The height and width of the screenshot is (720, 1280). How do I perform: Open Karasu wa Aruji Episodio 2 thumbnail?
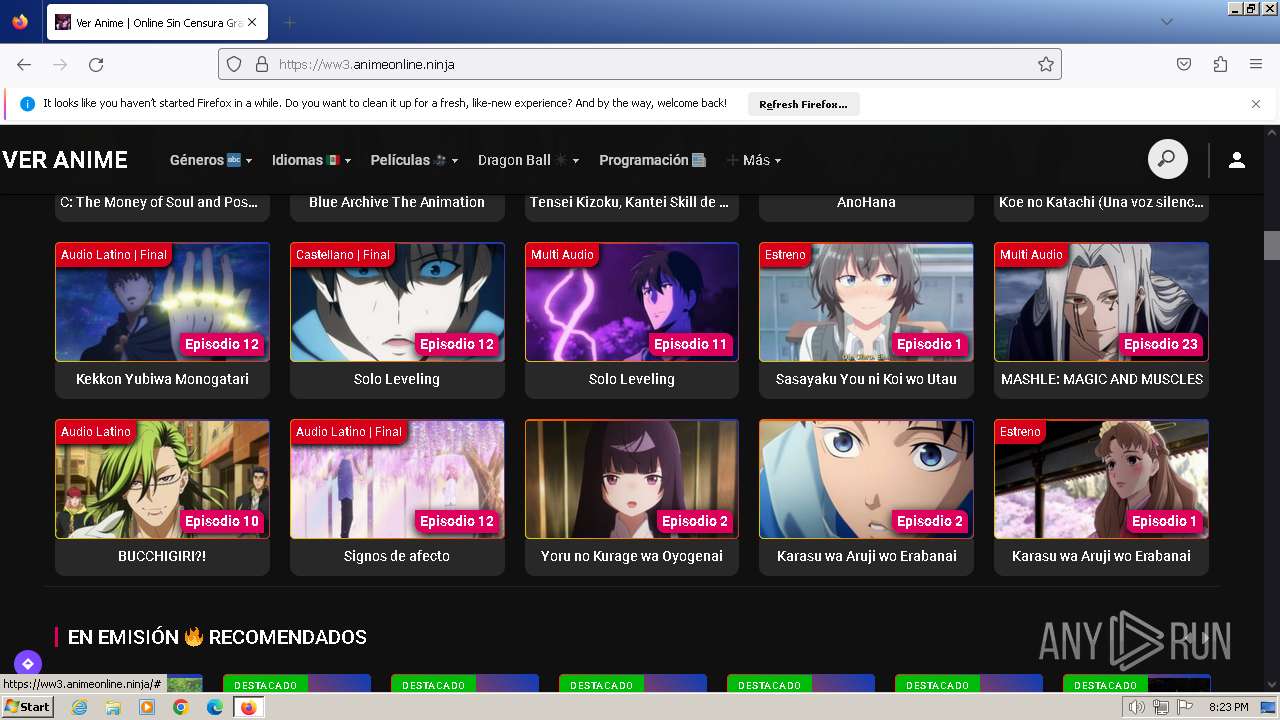tap(866, 479)
